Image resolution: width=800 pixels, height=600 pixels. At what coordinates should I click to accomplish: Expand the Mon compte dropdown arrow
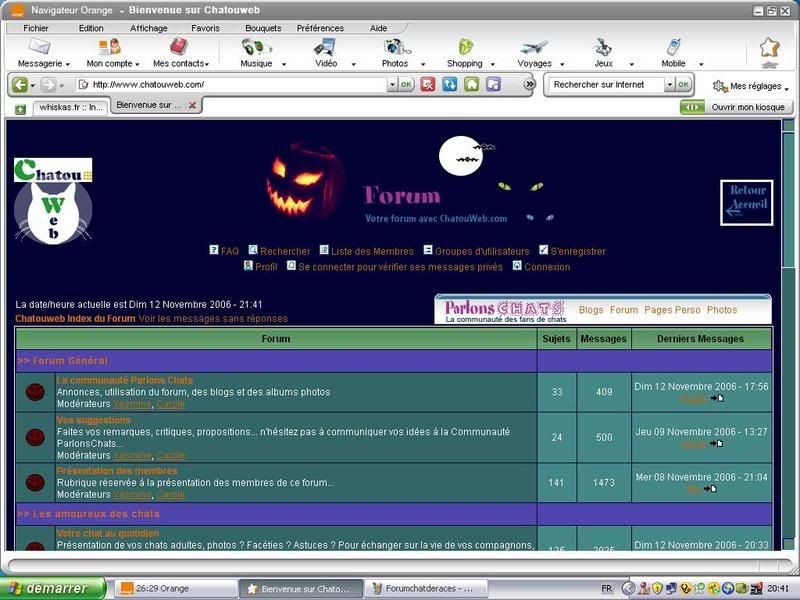pos(137,64)
